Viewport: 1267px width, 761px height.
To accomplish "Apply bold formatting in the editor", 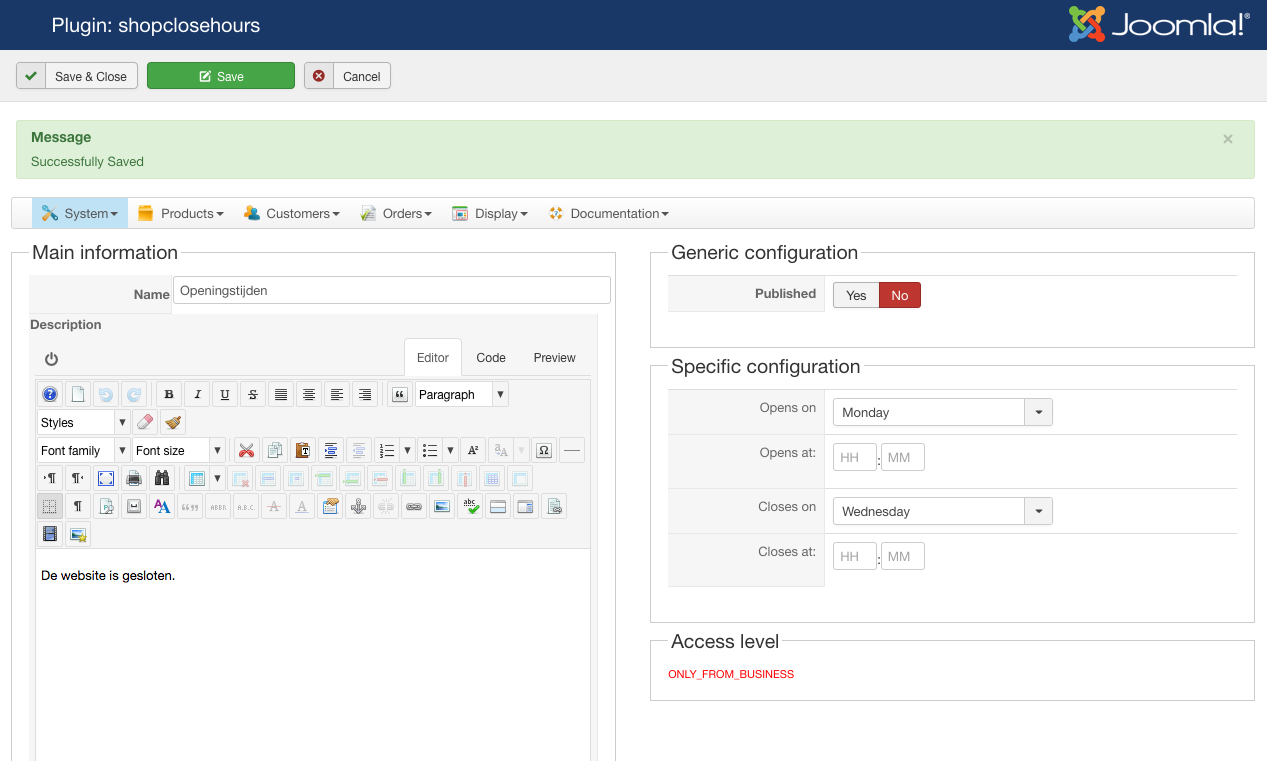I will tap(169, 395).
